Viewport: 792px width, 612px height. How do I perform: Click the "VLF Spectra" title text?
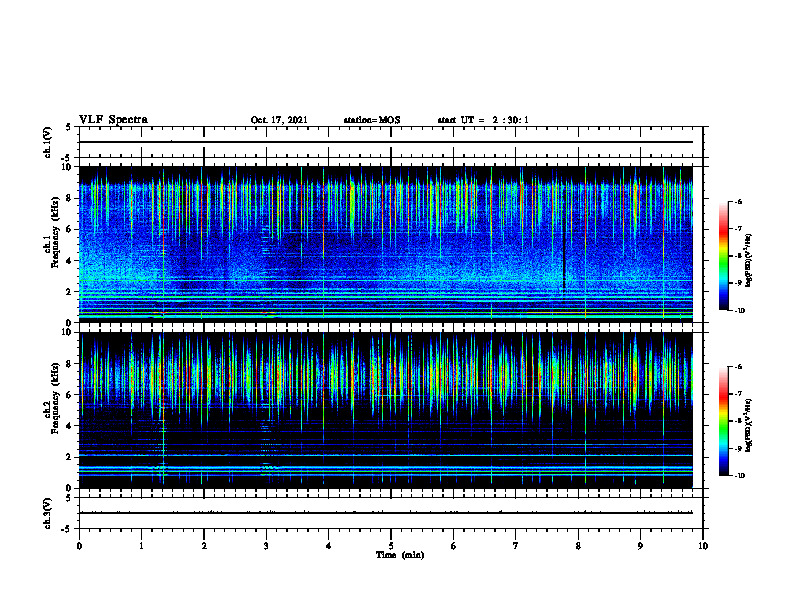point(113,120)
